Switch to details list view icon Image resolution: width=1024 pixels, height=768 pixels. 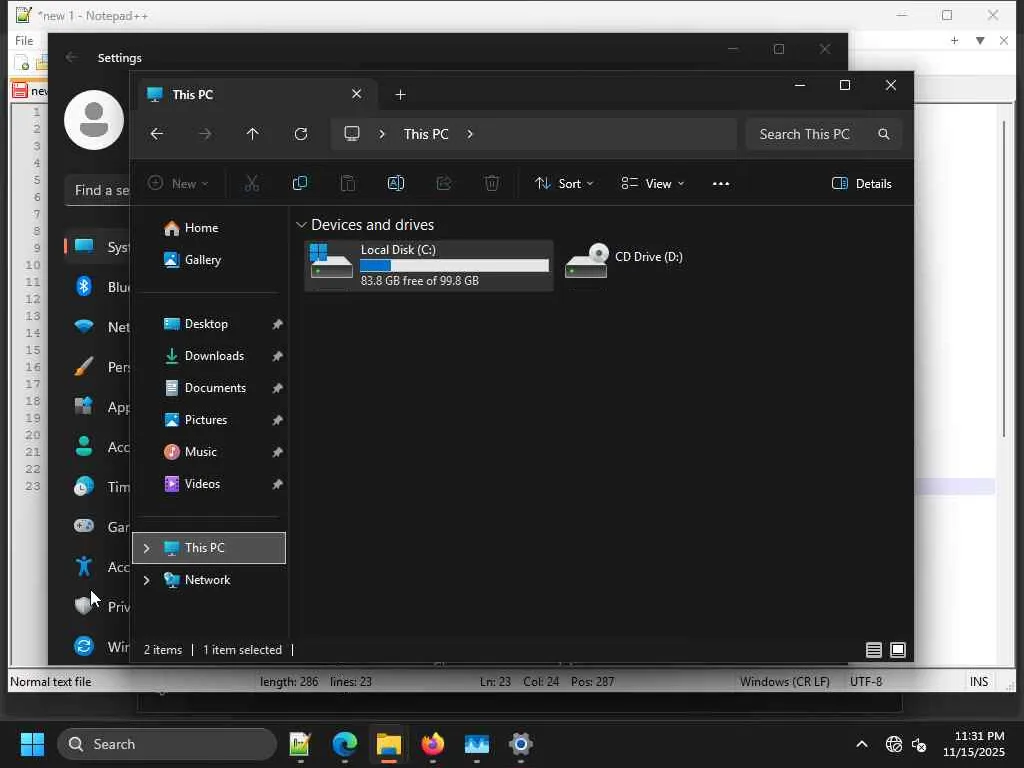click(874, 650)
